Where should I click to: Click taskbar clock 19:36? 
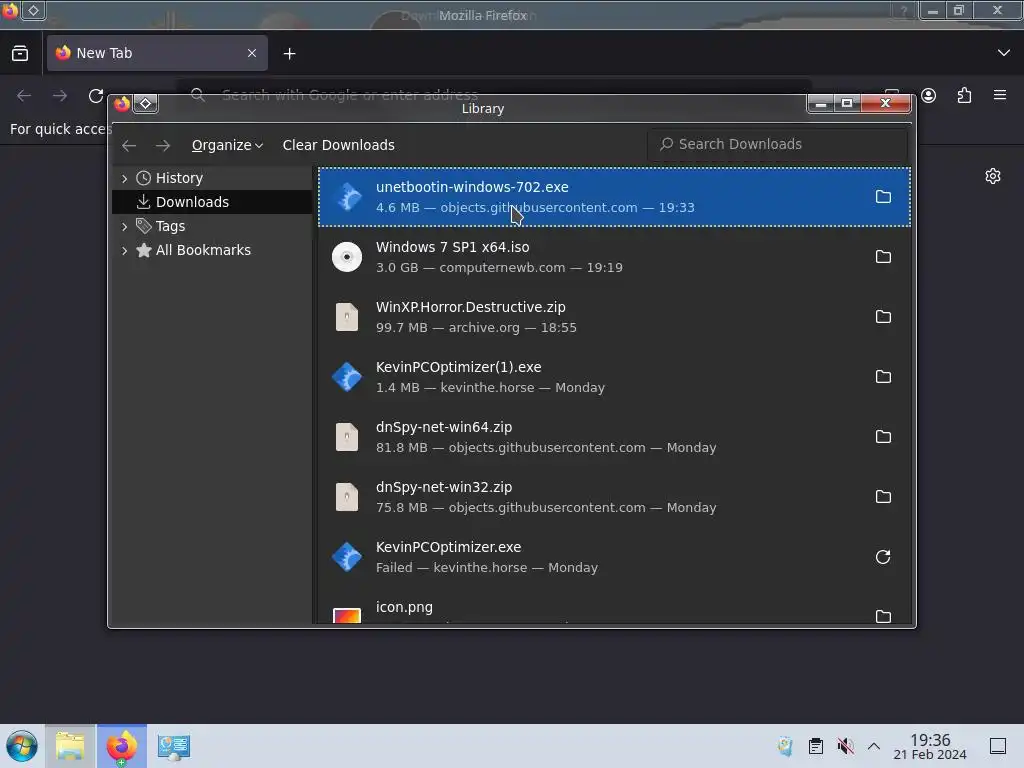pyautogui.click(x=930, y=746)
